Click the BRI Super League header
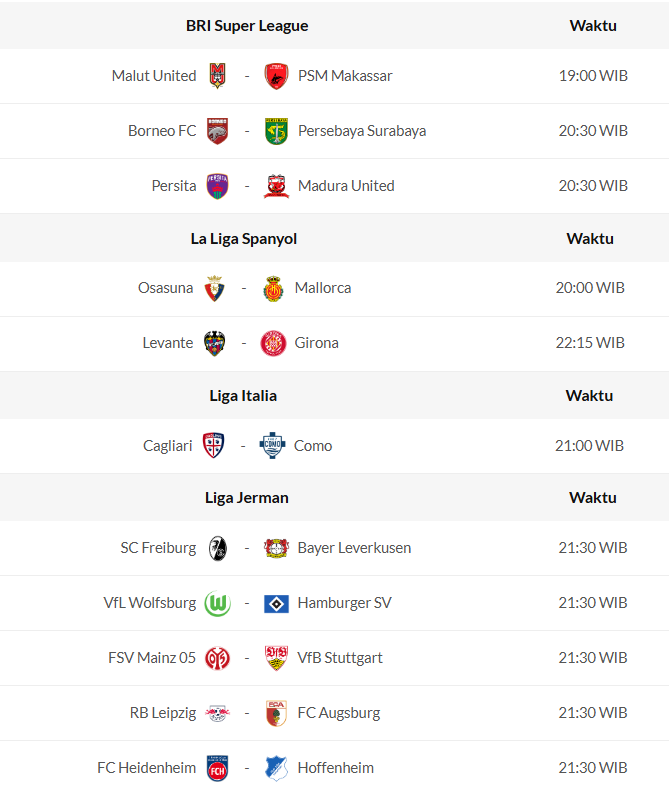 (x=247, y=26)
